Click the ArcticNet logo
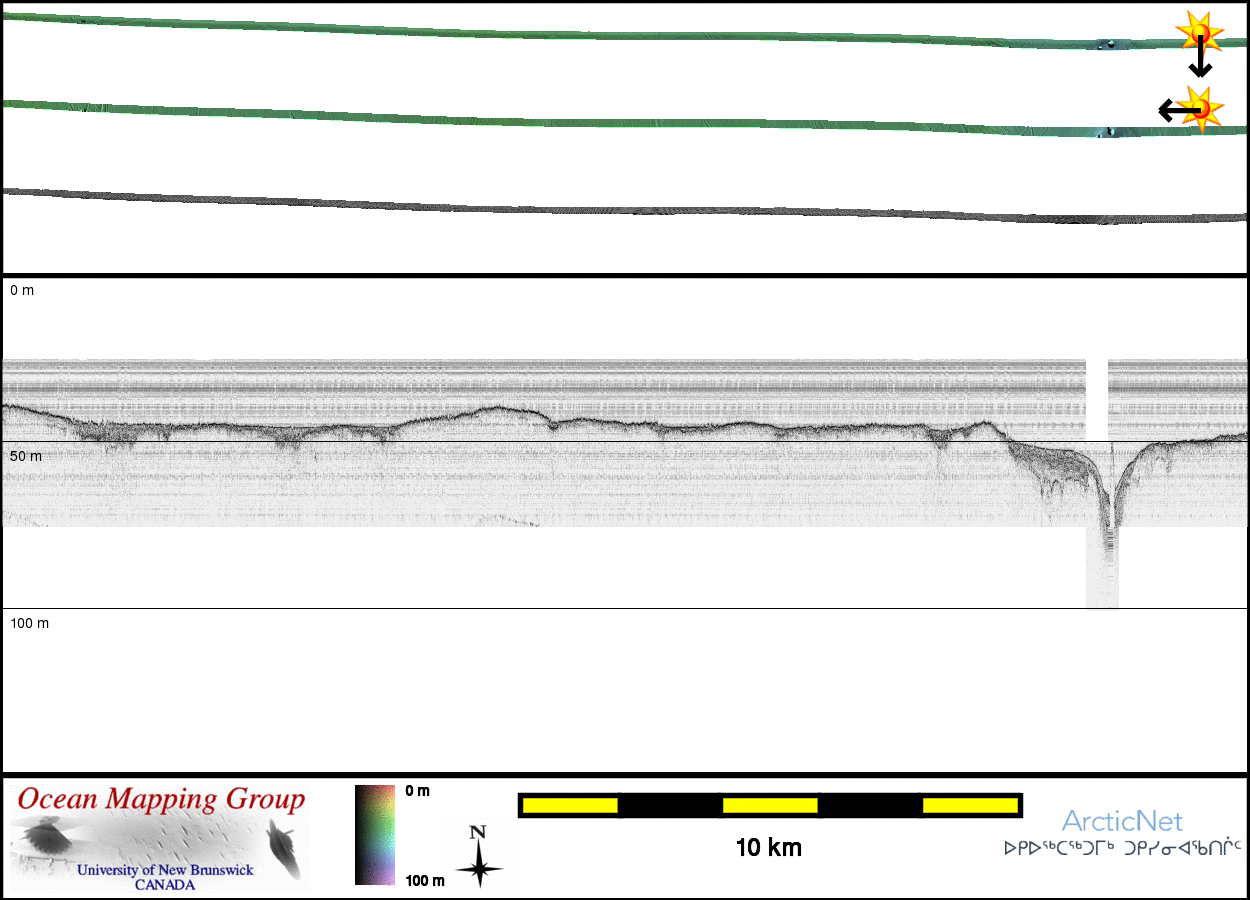 1122,821
